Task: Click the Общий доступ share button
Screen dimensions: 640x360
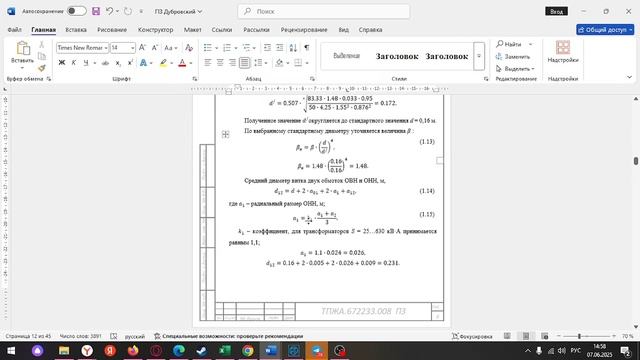Action: [605, 30]
